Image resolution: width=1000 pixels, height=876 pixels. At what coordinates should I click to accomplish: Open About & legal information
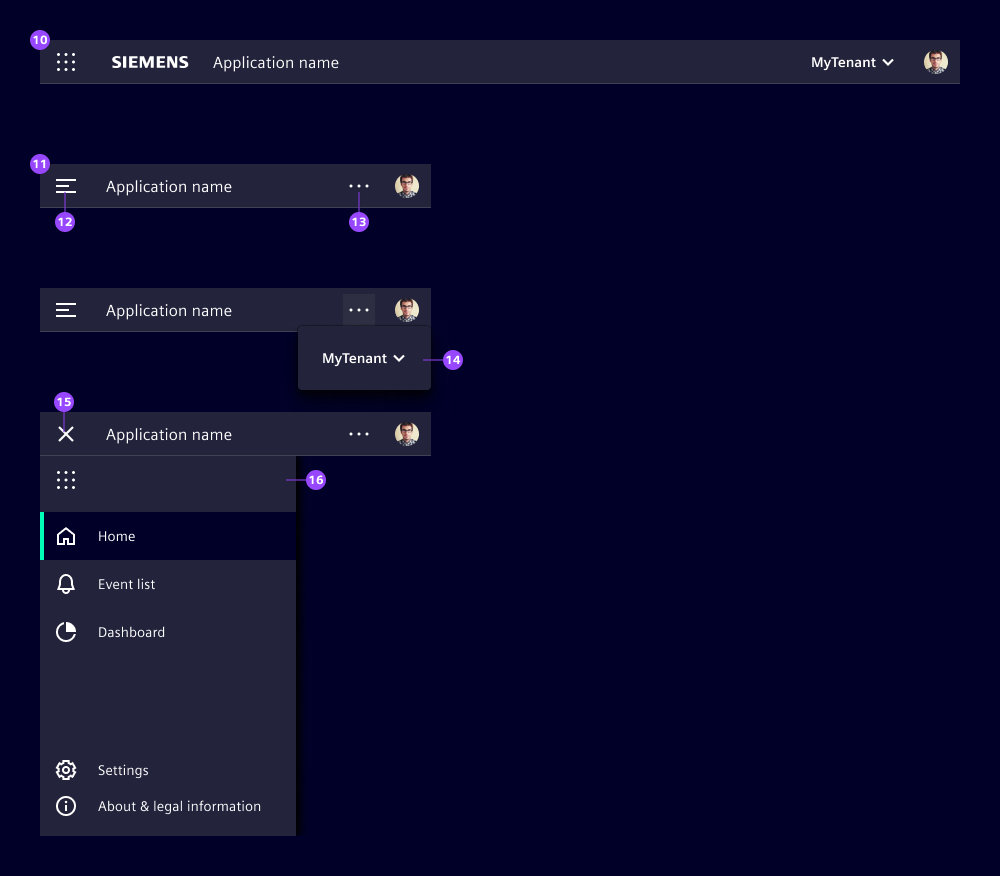[179, 806]
